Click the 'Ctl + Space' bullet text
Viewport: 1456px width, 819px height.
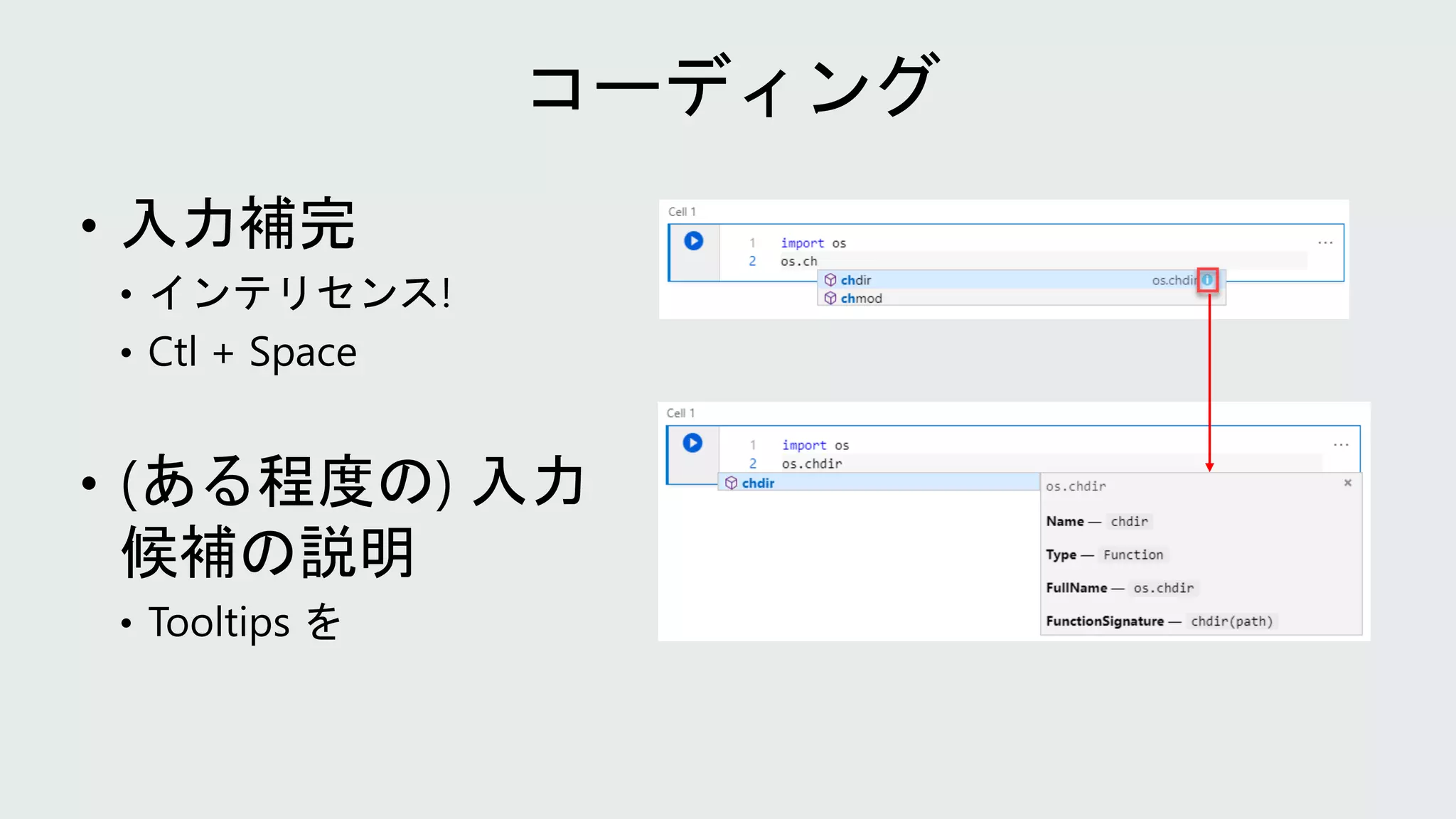252,352
